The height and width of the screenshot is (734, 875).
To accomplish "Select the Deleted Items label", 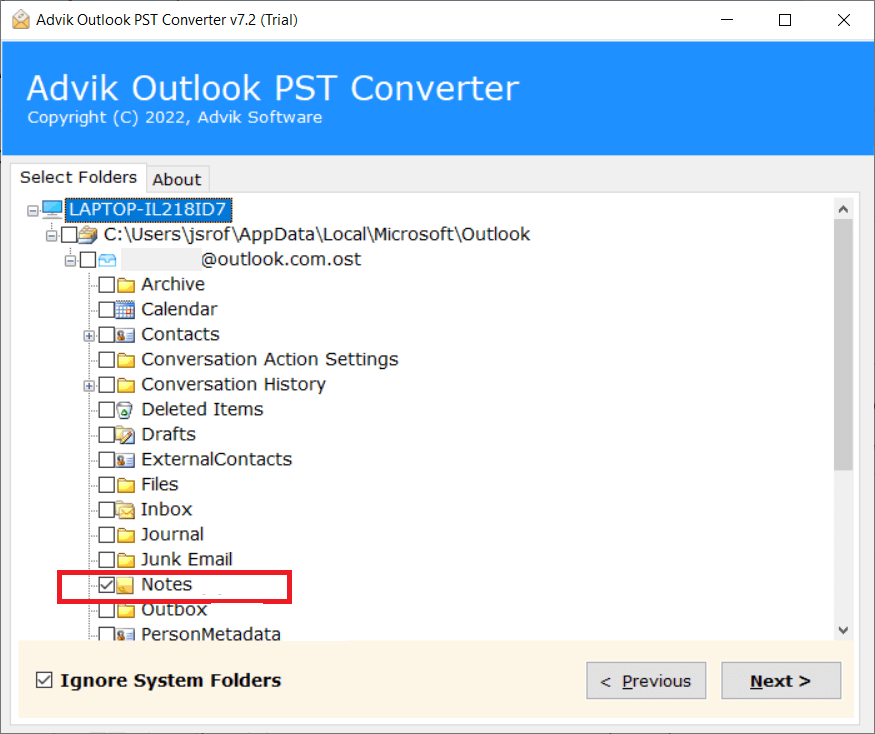I will point(202,410).
